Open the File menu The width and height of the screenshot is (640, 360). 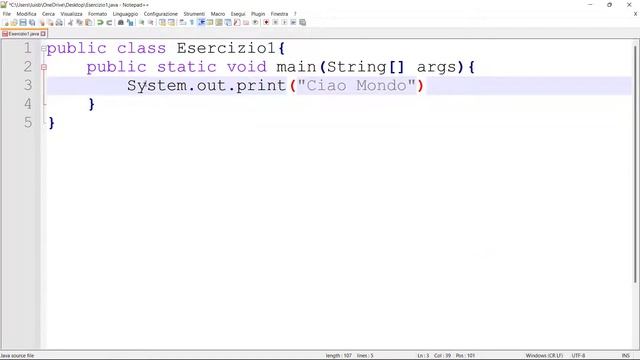7,14
